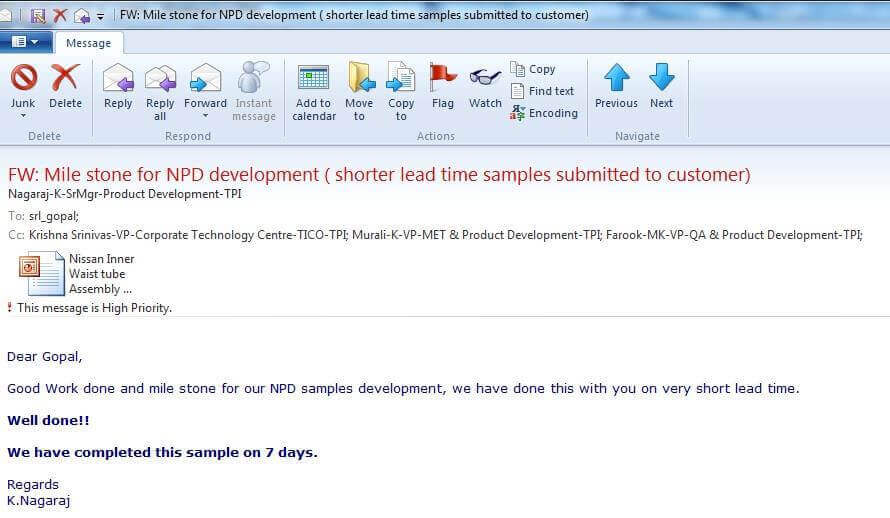The height and width of the screenshot is (518, 890).
Task: Click Farook-MK-VP-QA recipient in Cc
Action: [x=734, y=235]
